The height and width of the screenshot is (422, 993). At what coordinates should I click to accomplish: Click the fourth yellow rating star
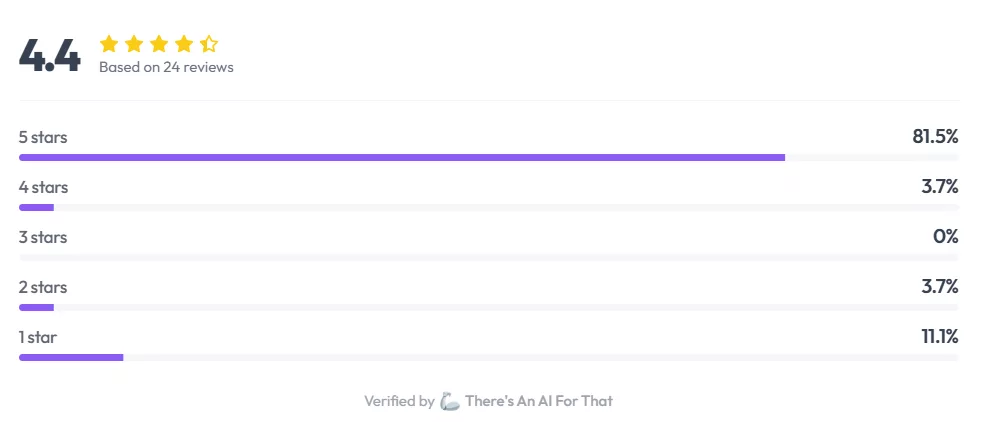pos(184,43)
